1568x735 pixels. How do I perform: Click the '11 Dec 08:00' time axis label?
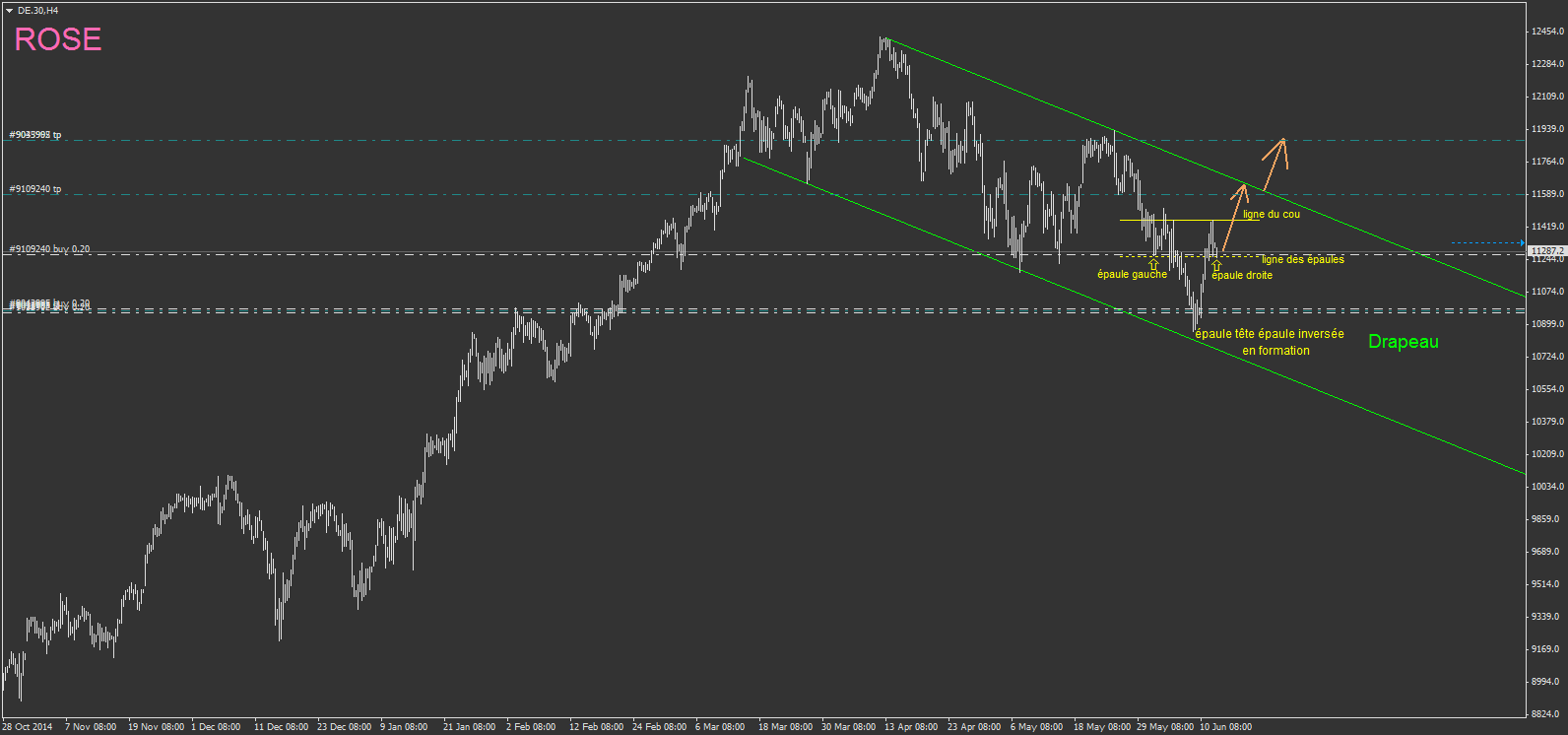282,727
